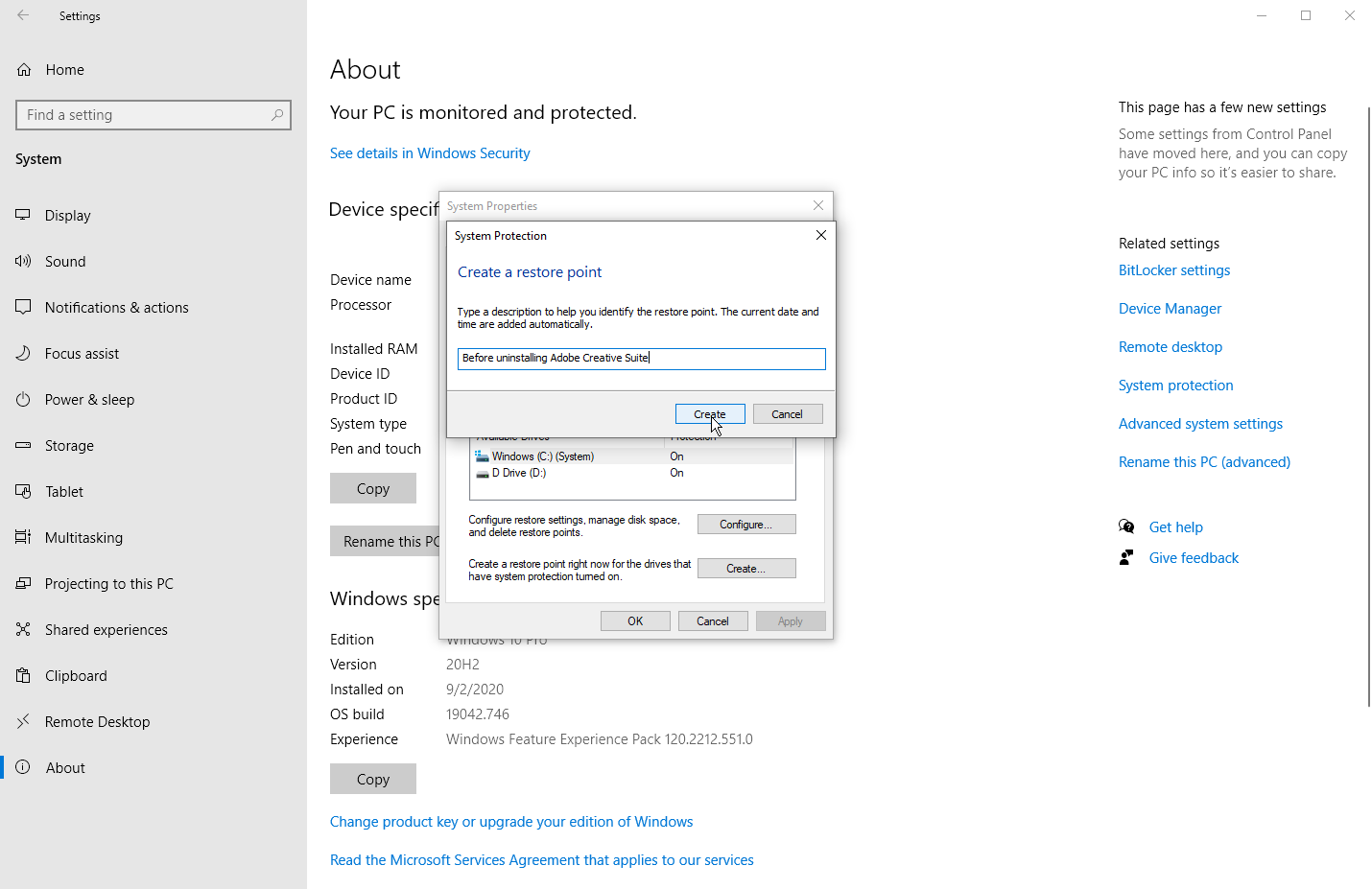
Task: Click the Home icon in Settings sidebar
Action: (24, 70)
